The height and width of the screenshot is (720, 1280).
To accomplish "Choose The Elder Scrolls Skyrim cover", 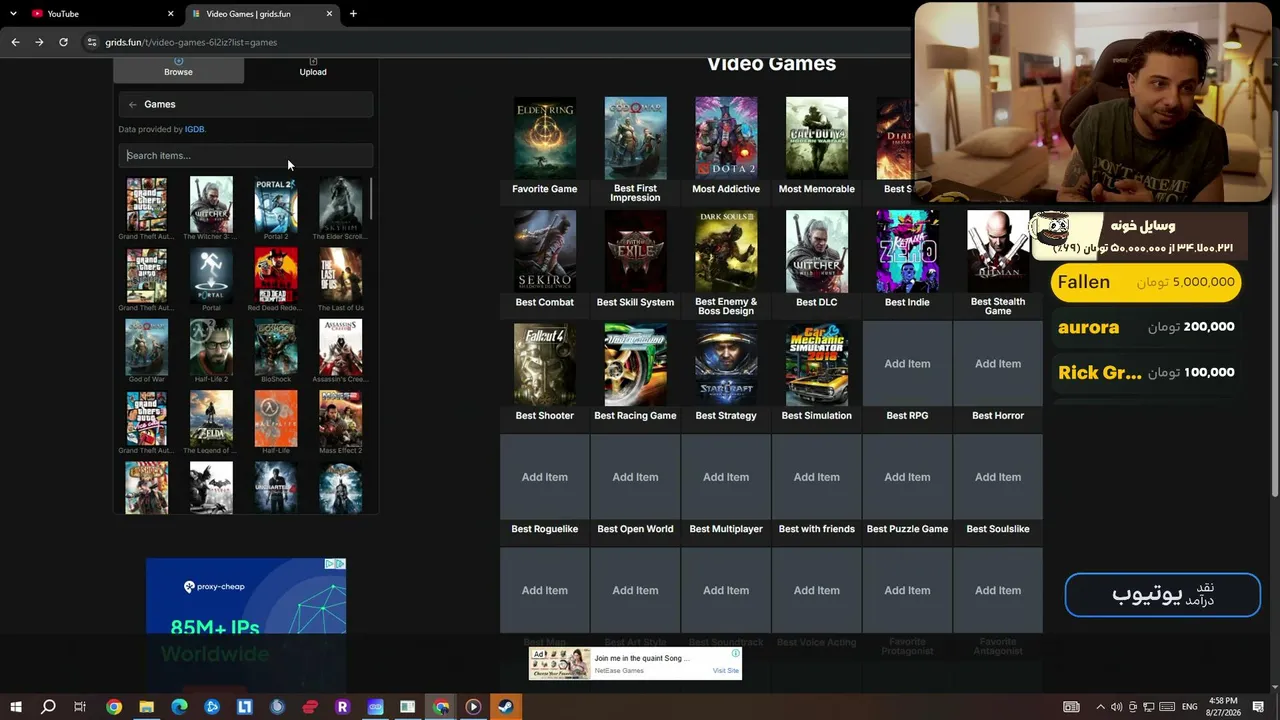I will click(x=341, y=204).
